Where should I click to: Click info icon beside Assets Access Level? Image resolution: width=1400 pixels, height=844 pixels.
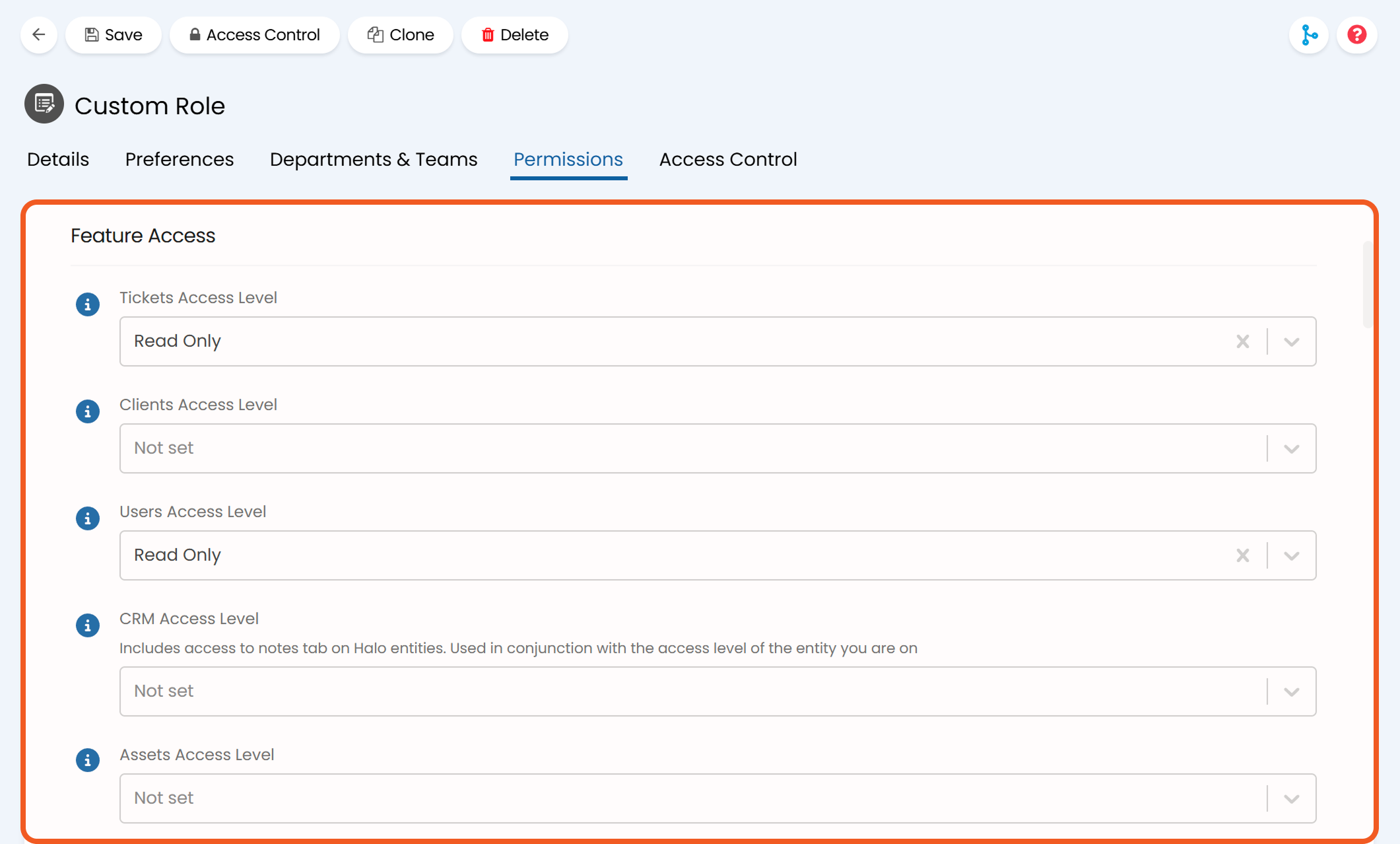(88, 760)
